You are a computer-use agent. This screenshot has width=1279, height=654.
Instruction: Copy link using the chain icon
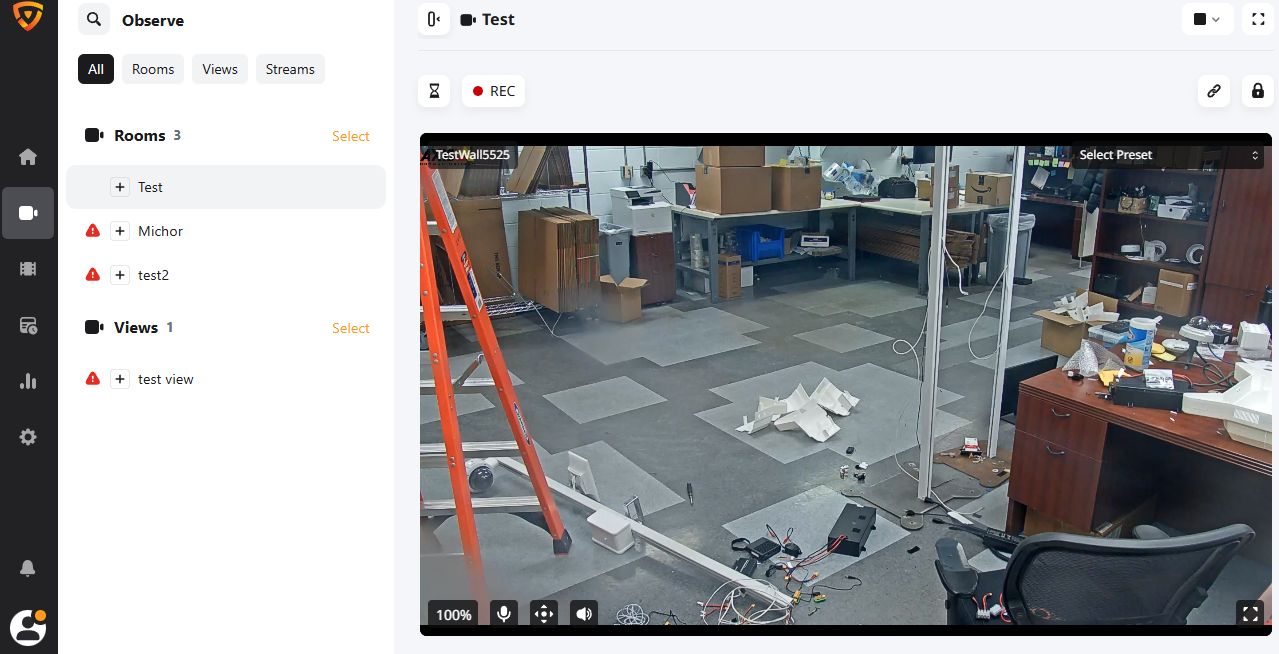[x=1214, y=91]
